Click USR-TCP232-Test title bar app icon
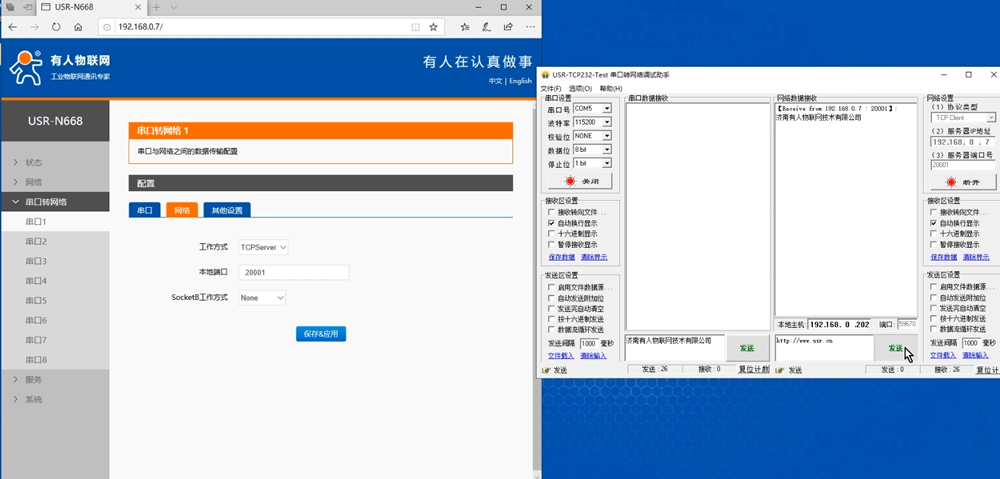The height and width of the screenshot is (479, 1000). tap(545, 75)
